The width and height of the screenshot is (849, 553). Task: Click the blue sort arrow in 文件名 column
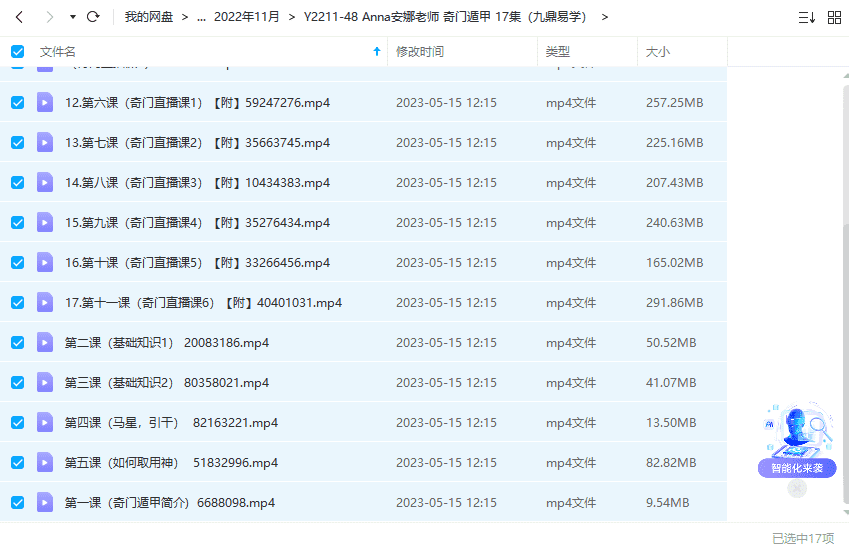[x=376, y=51]
